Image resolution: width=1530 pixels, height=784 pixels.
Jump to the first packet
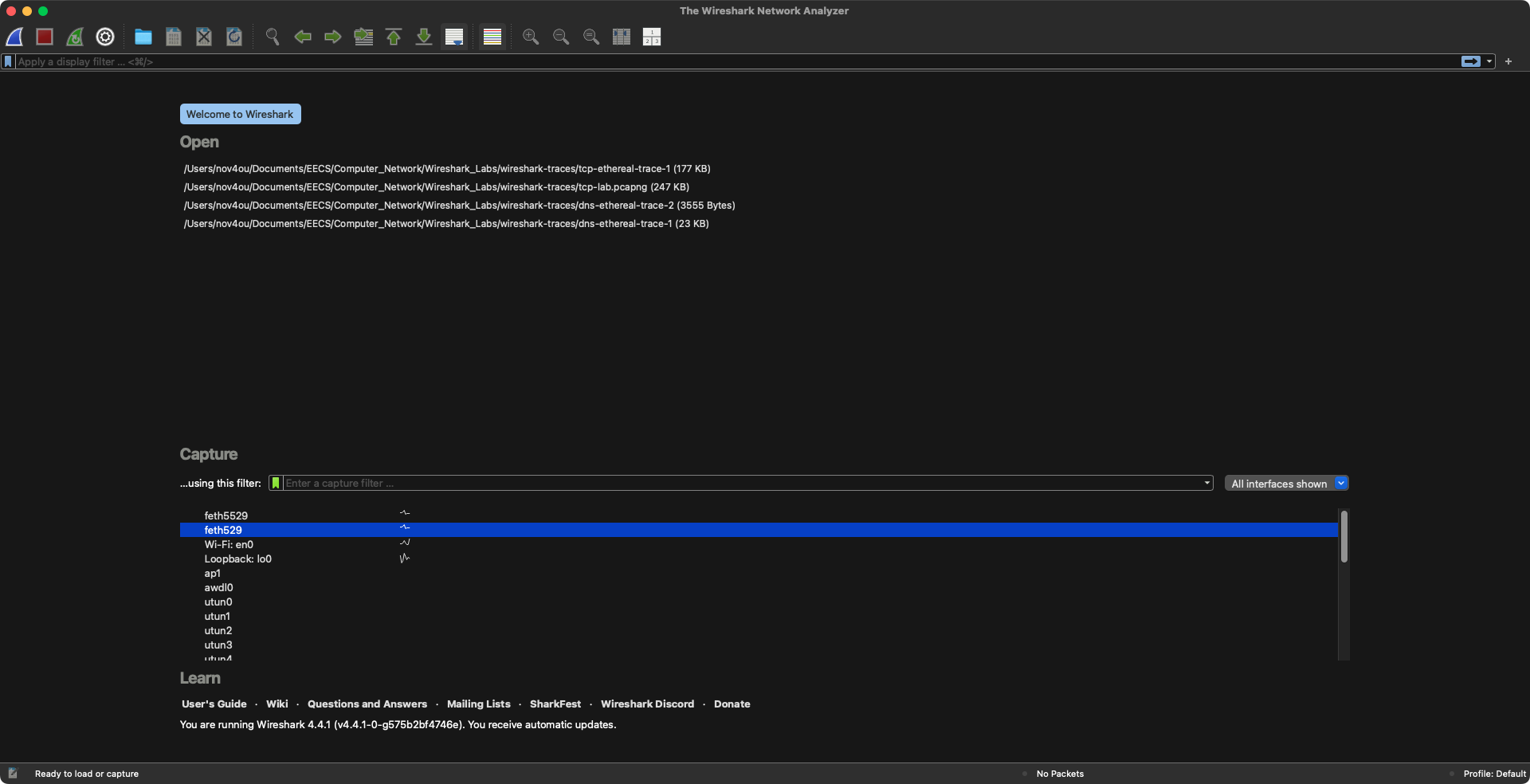[x=394, y=37]
